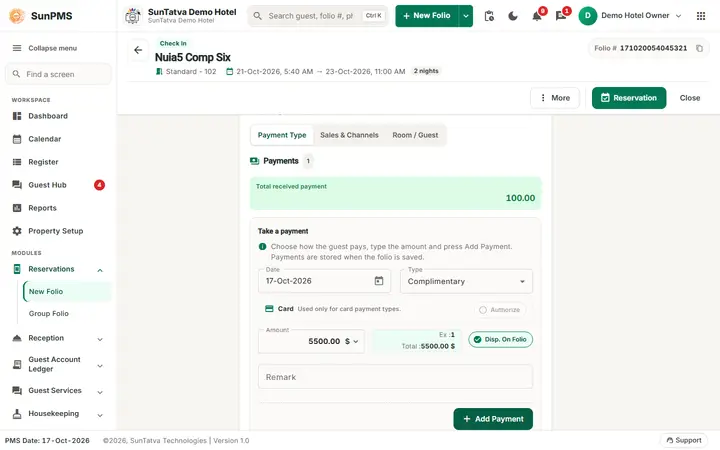Screen dimensions: 720x450
Task: Focus the top guest search field
Action: click(x=317, y=16)
